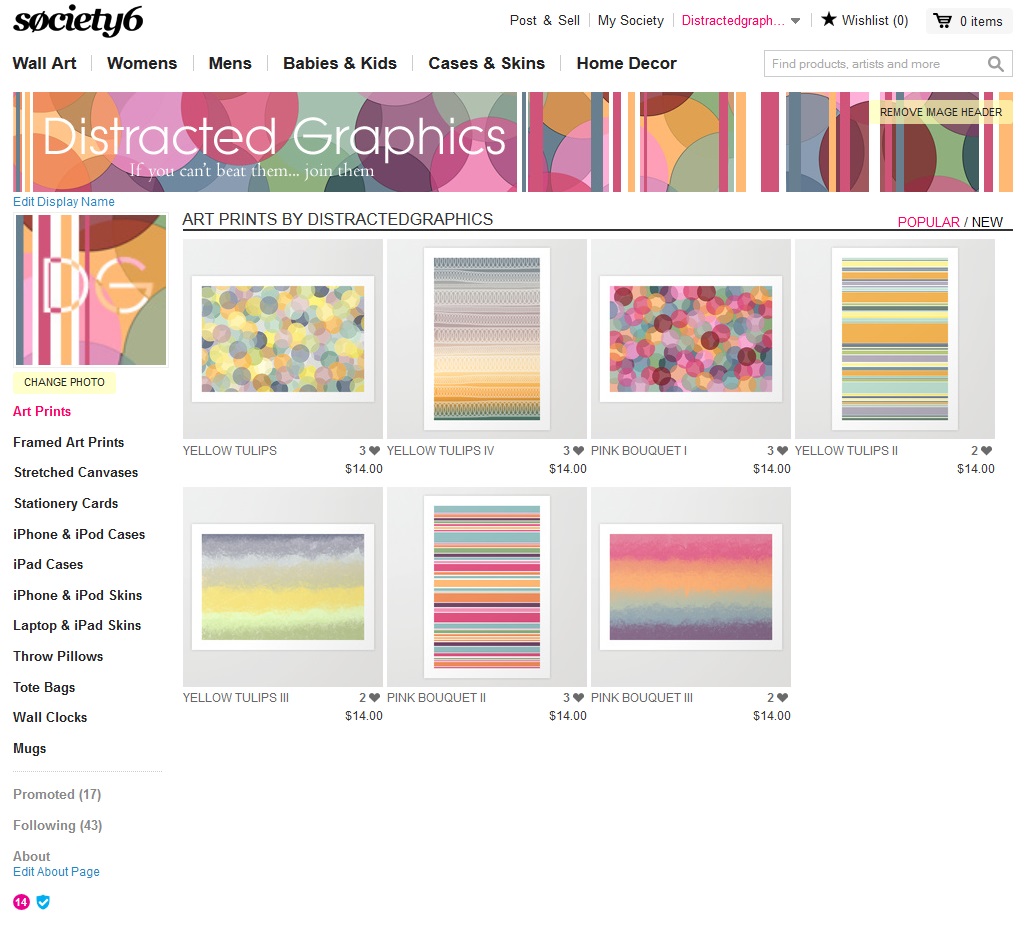Viewport: 1028px width, 930px height.
Task: Sort art prints by New
Action: [987, 222]
